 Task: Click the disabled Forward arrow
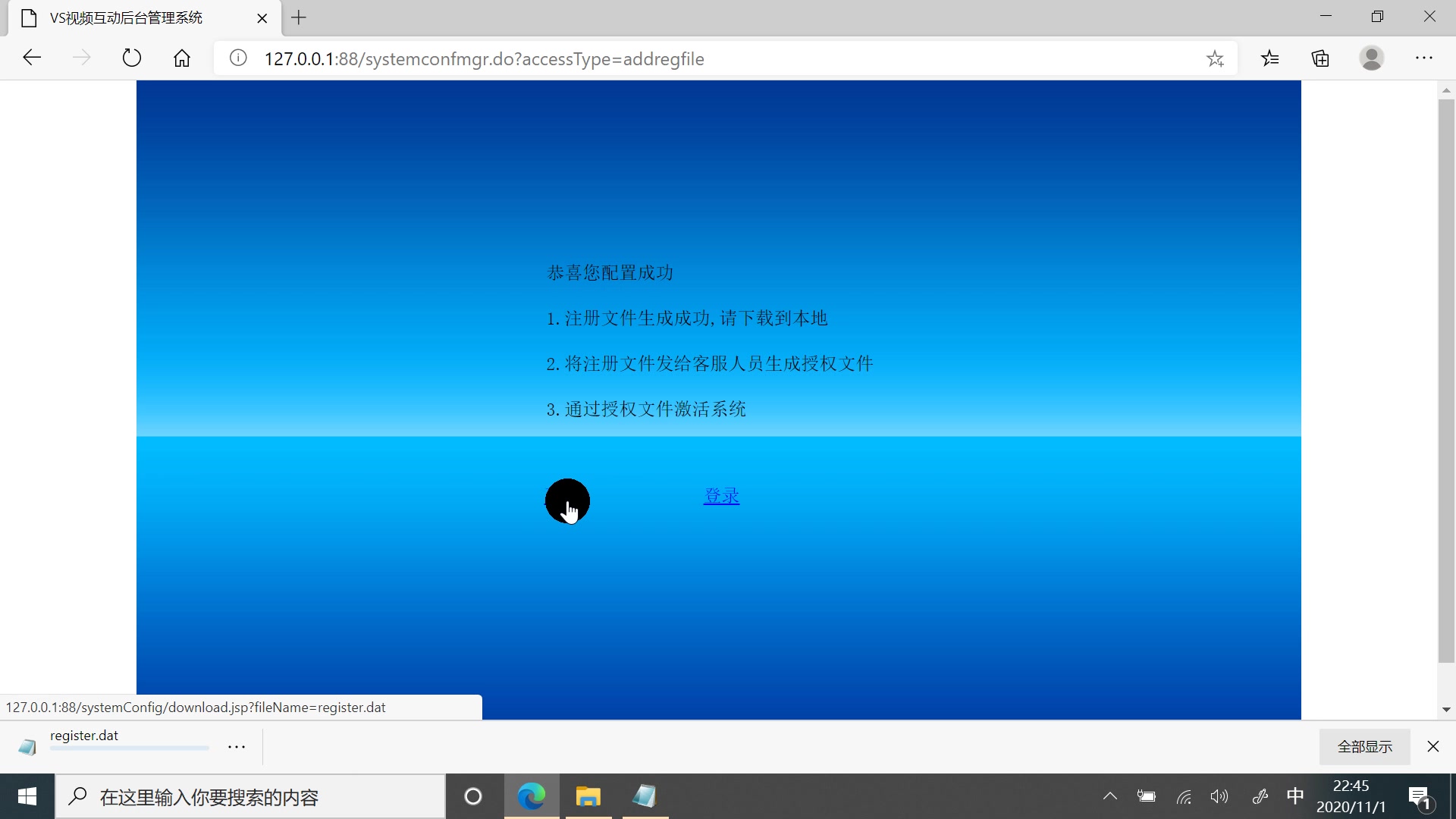(82, 58)
